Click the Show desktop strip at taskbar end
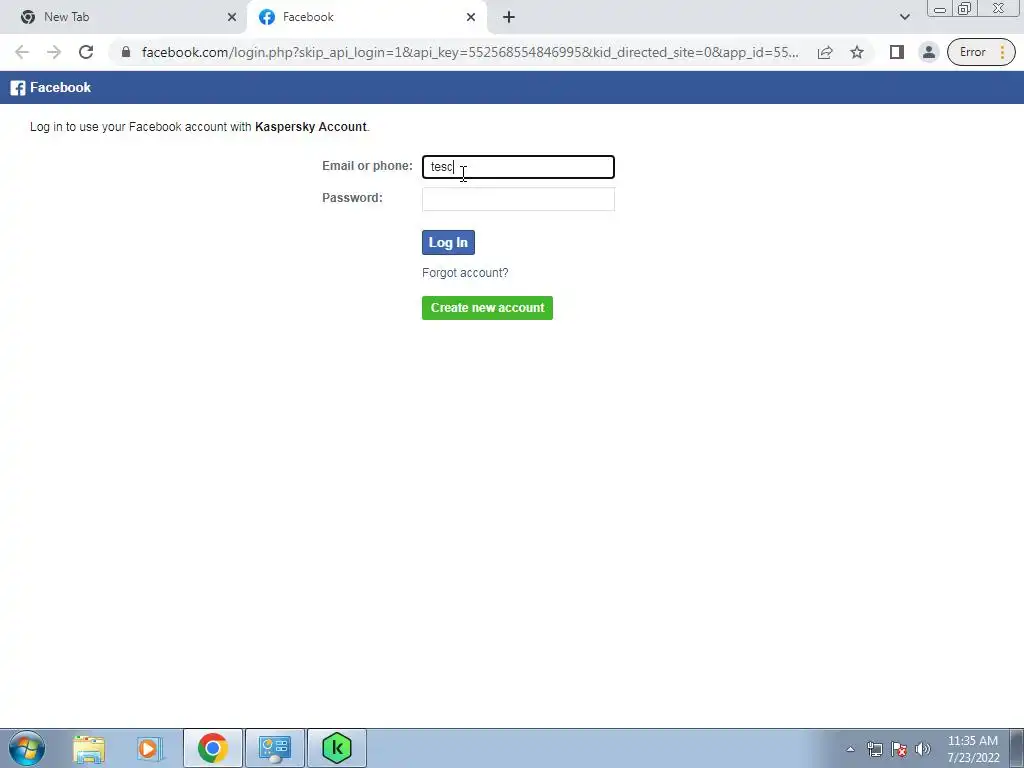The height and width of the screenshot is (768, 1024). click(x=1017, y=748)
